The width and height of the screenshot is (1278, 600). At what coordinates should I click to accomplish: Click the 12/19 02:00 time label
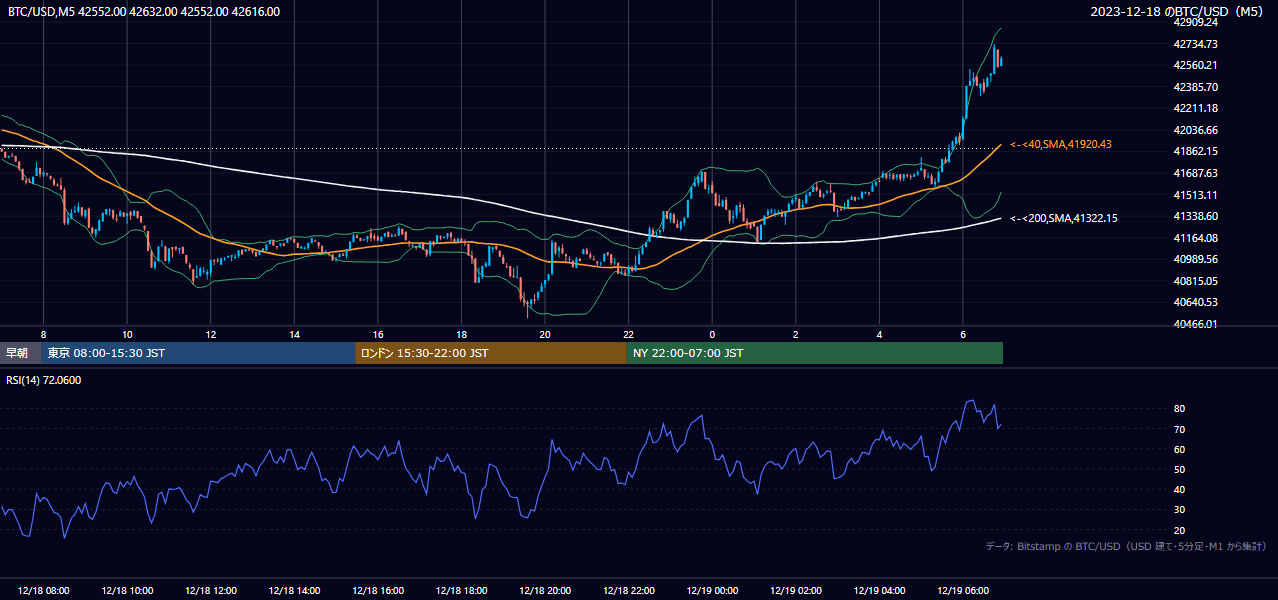tap(796, 591)
